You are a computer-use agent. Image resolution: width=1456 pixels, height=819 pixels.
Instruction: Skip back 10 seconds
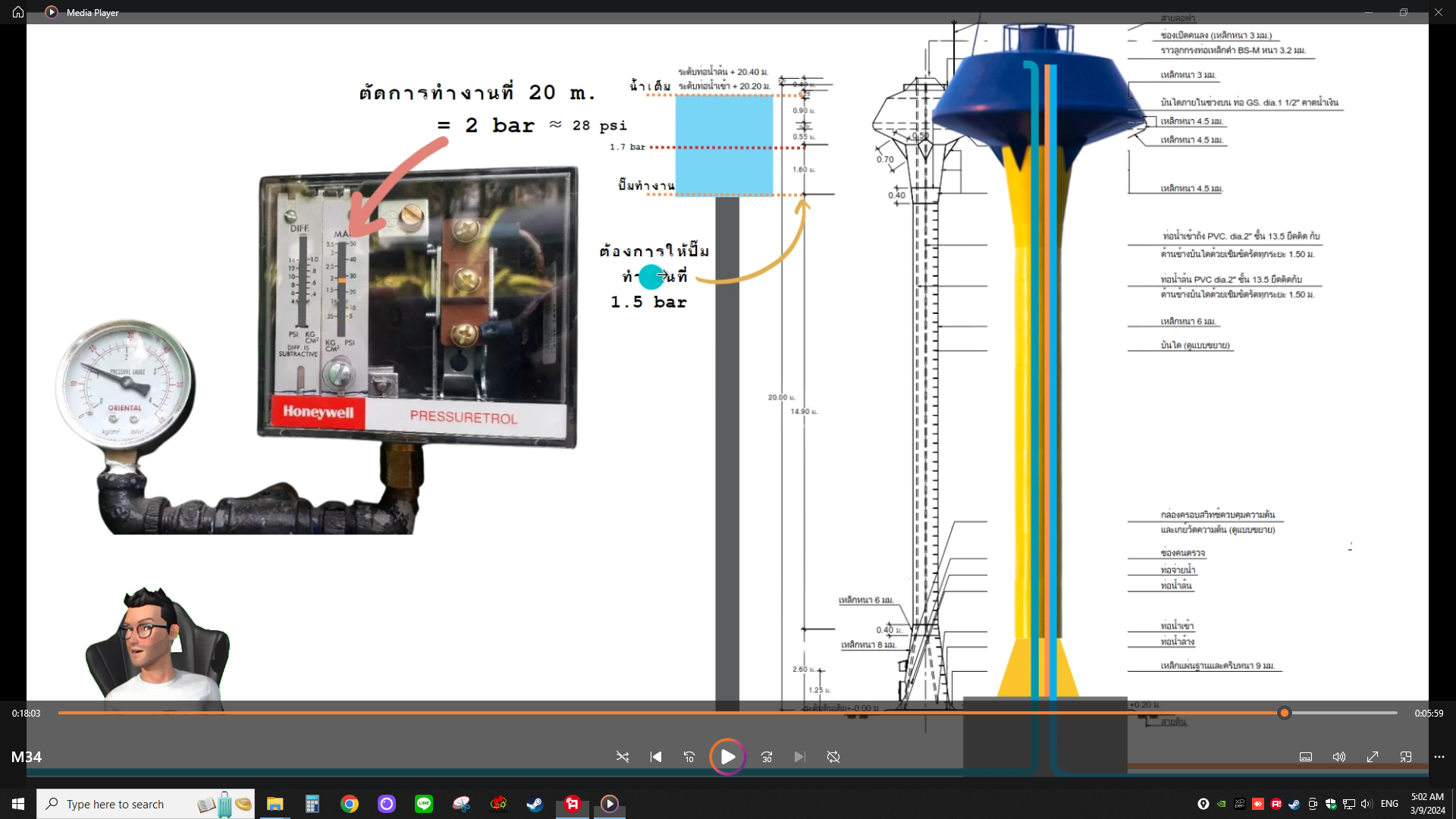[x=689, y=757]
